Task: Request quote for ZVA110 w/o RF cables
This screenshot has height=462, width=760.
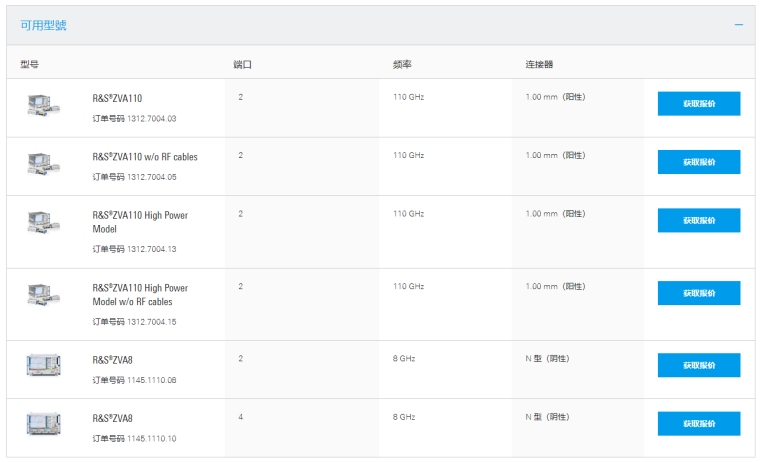Action: click(698, 162)
